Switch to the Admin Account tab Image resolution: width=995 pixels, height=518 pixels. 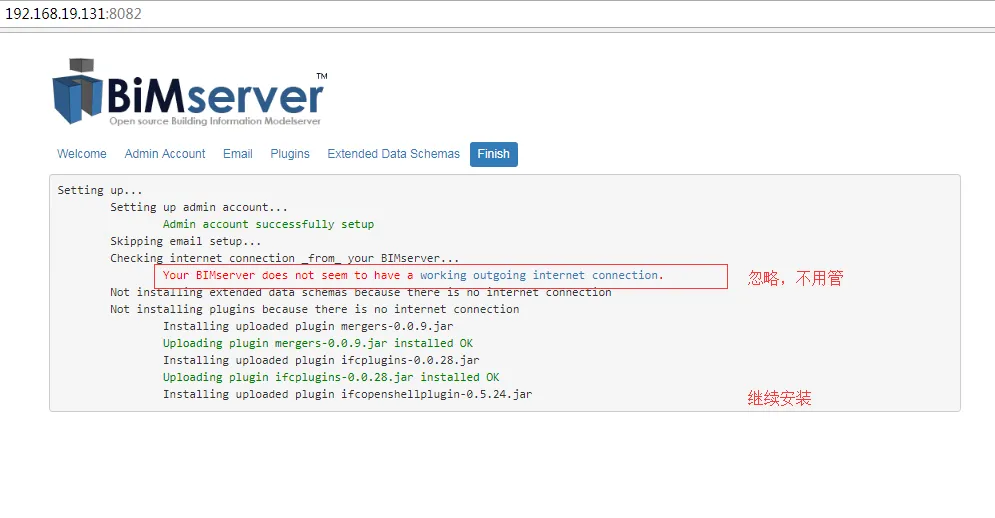point(165,154)
